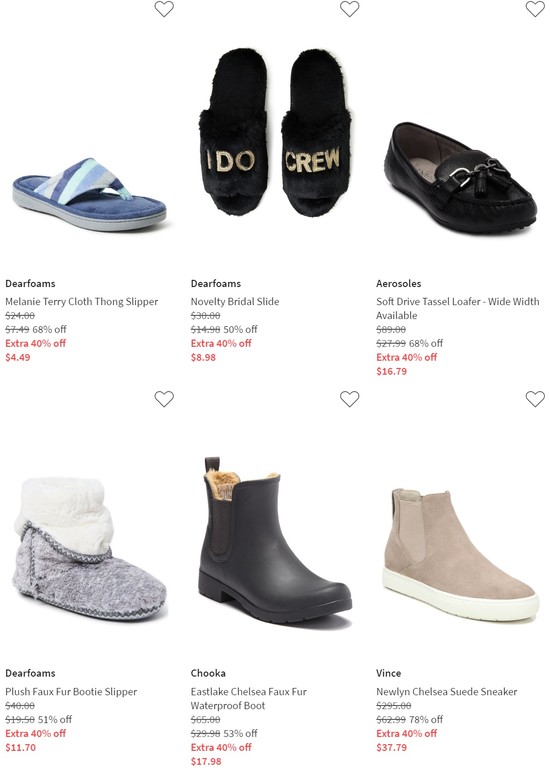Open the black Chelsea rain boot image
This screenshot has width=550, height=772.
pos(275,540)
